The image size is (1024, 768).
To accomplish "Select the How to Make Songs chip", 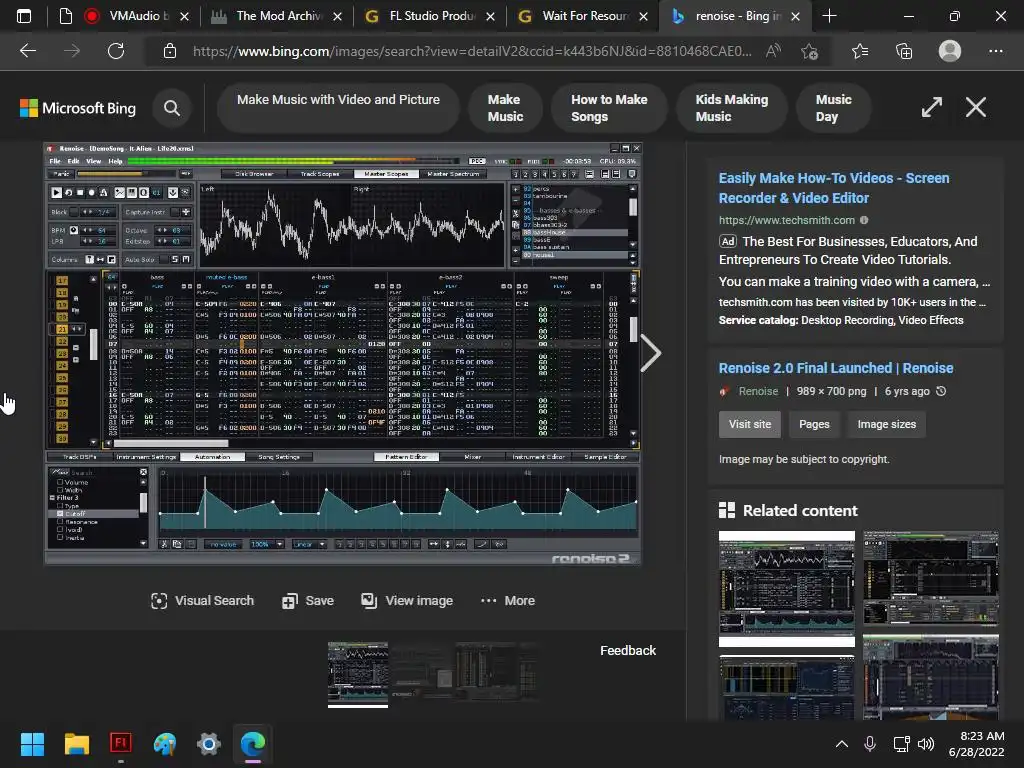I will coord(609,108).
